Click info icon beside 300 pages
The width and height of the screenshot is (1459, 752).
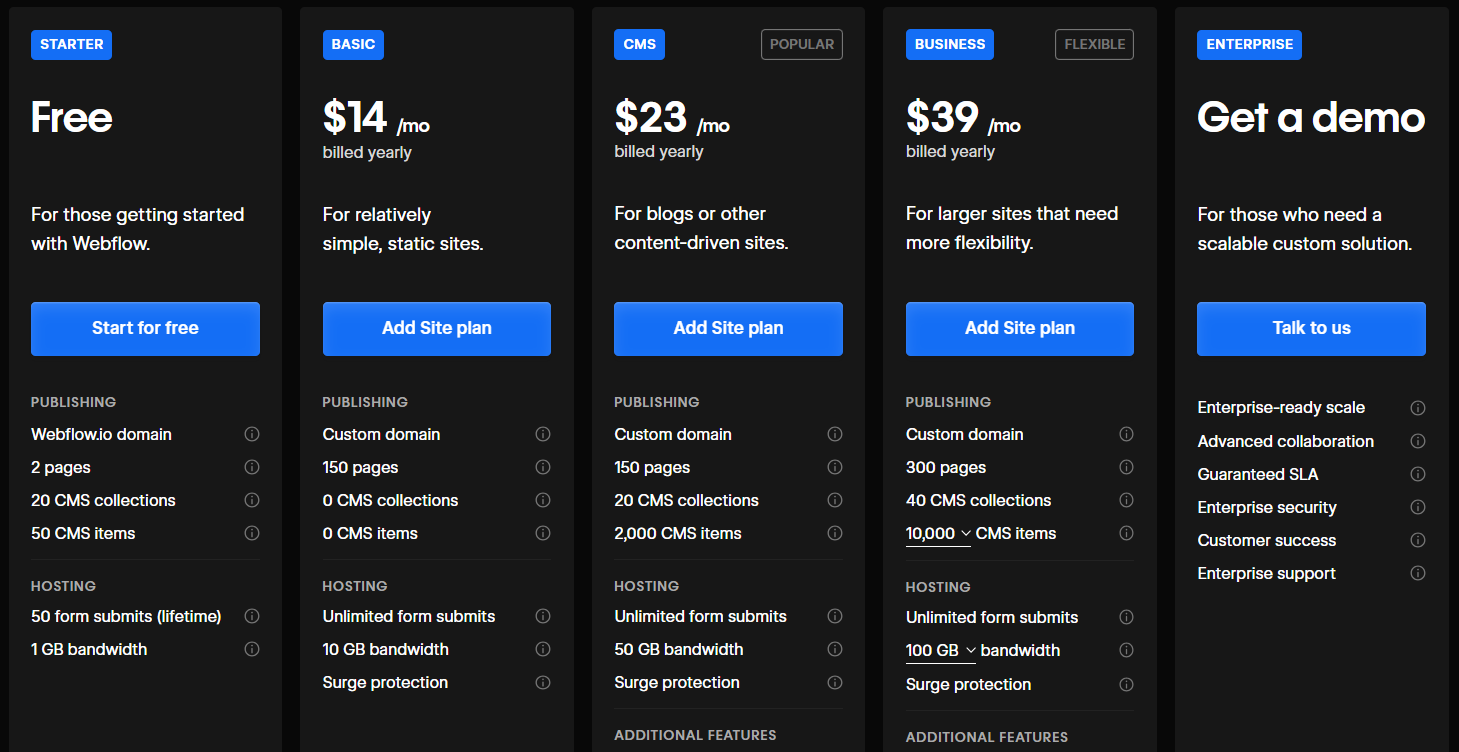pos(1126,467)
